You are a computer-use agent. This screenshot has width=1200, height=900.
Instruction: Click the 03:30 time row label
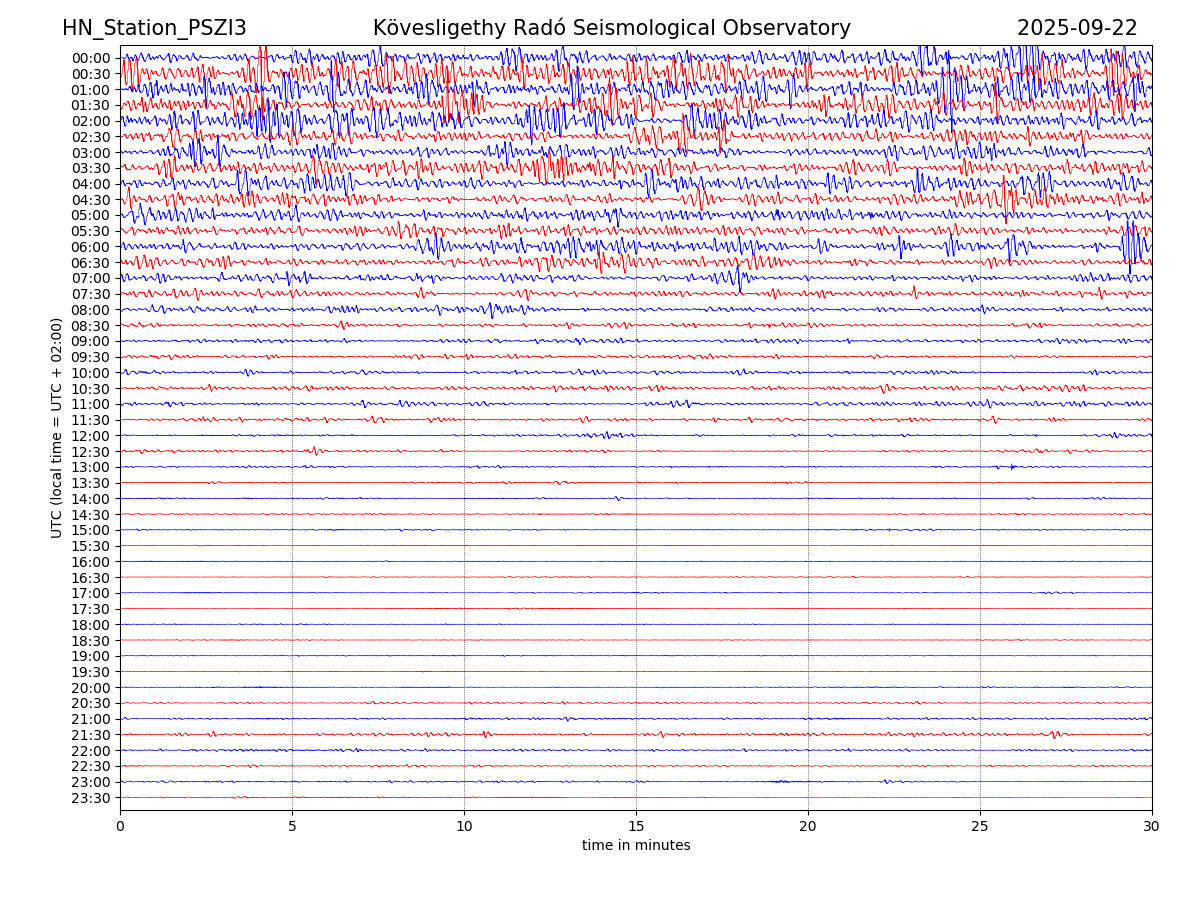coord(91,168)
